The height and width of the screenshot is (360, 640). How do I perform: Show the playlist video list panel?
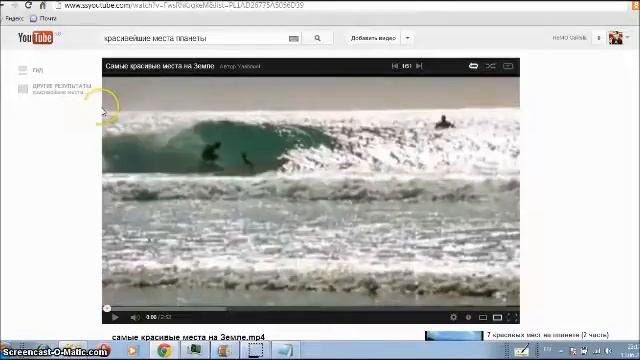click(x=508, y=66)
